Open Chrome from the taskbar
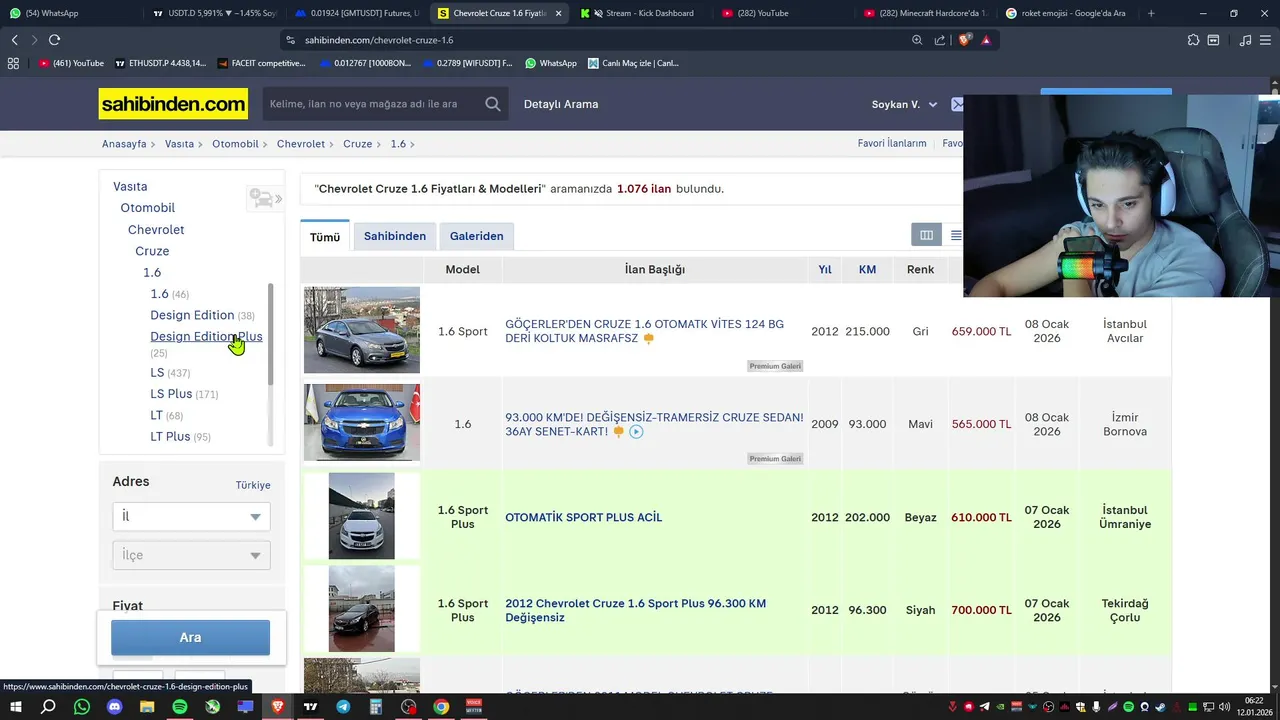Screen dimensions: 1280x720 pos(441,707)
